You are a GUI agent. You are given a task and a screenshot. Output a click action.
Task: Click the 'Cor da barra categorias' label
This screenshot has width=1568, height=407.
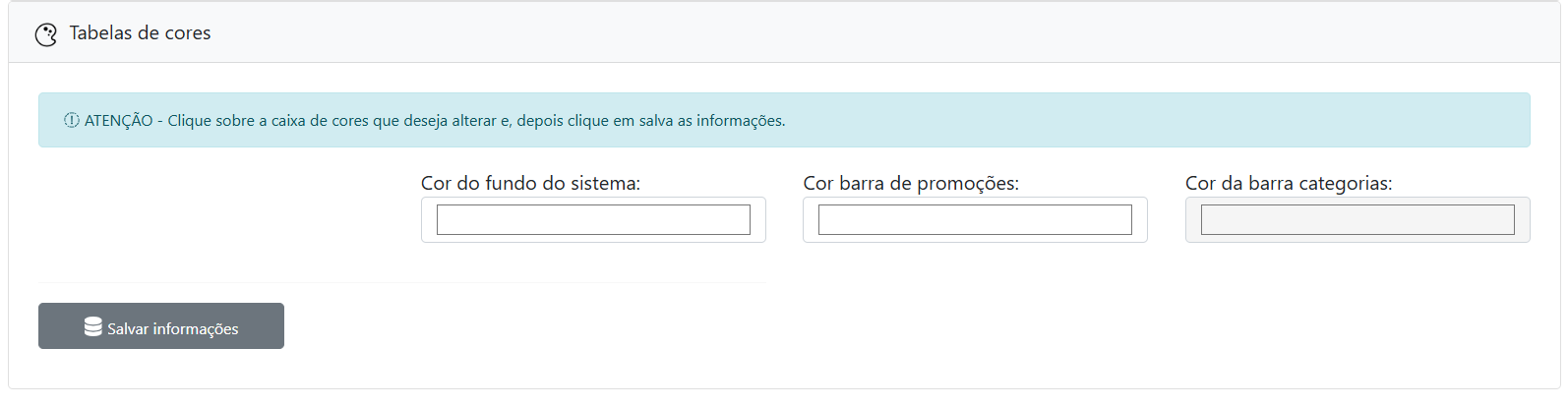pos(1289,183)
